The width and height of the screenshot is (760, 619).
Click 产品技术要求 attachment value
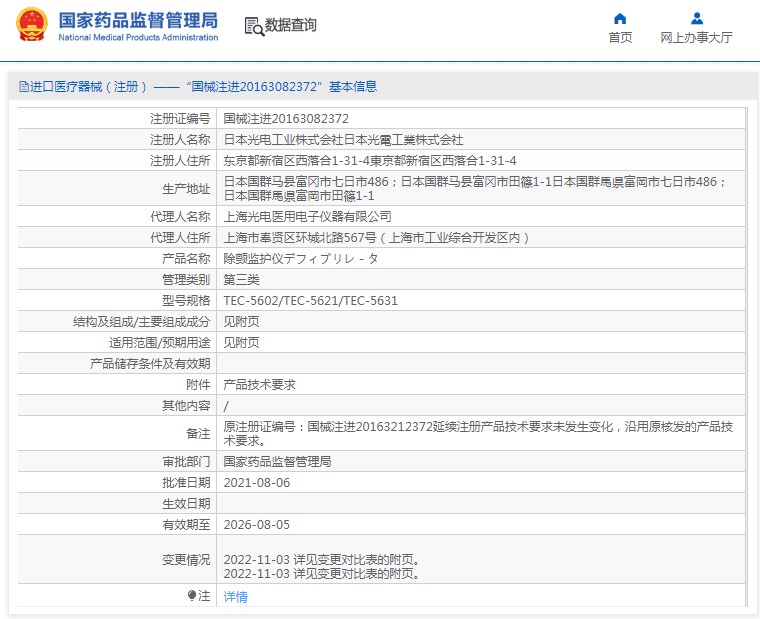(x=259, y=384)
